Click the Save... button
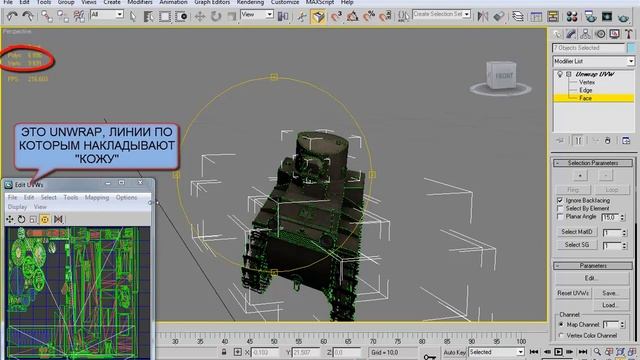 [x=610, y=293]
